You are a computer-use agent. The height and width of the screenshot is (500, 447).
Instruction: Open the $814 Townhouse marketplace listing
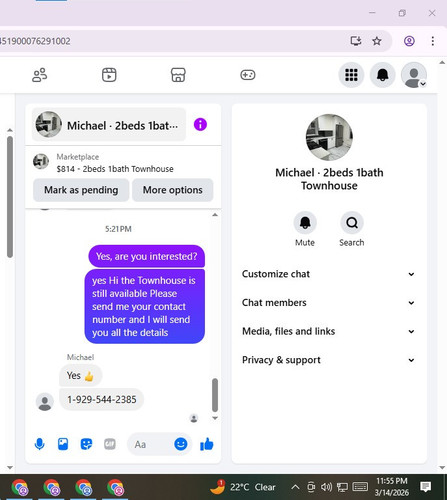click(115, 169)
